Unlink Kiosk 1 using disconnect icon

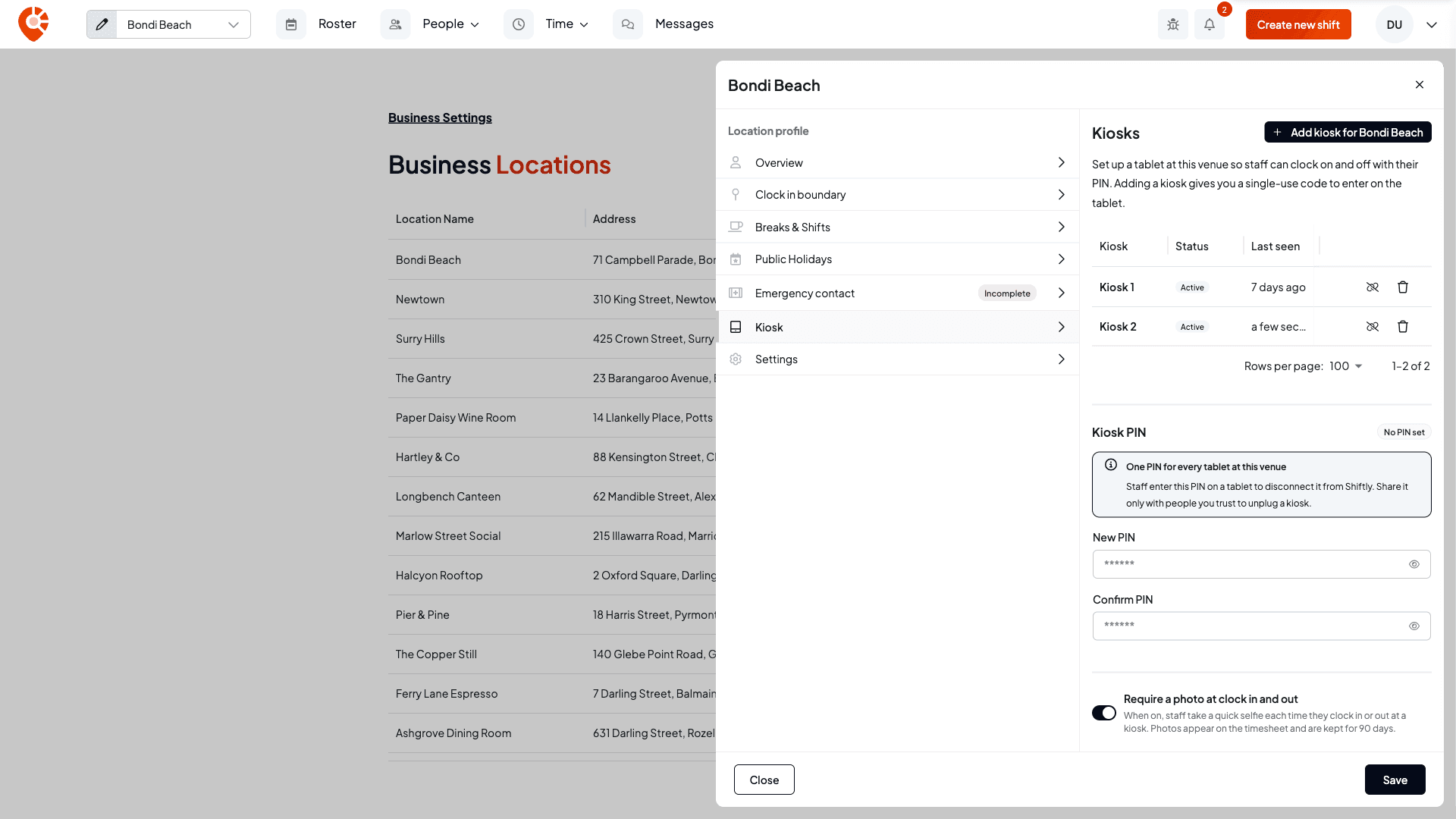[x=1373, y=287]
